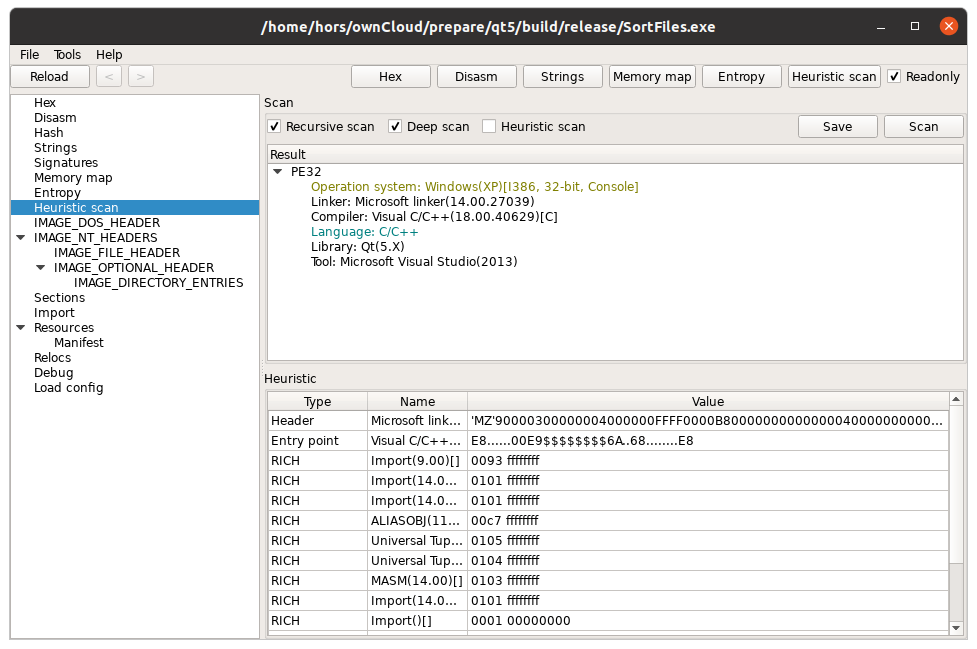Select the Entry point table row

click(x=608, y=441)
